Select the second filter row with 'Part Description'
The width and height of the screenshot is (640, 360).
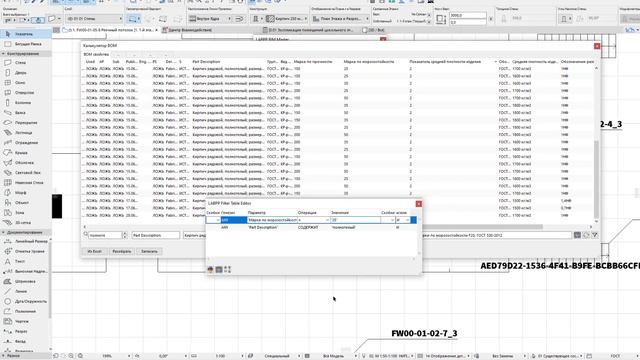click(x=312, y=227)
